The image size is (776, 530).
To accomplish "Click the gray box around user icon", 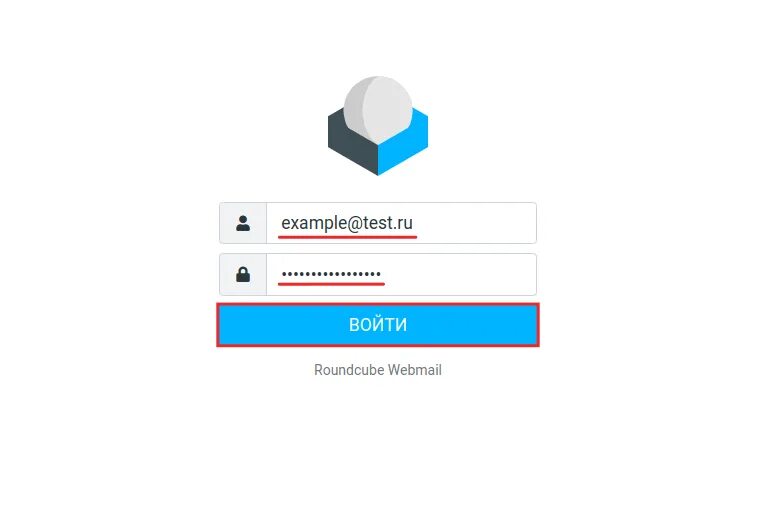I will [243, 223].
